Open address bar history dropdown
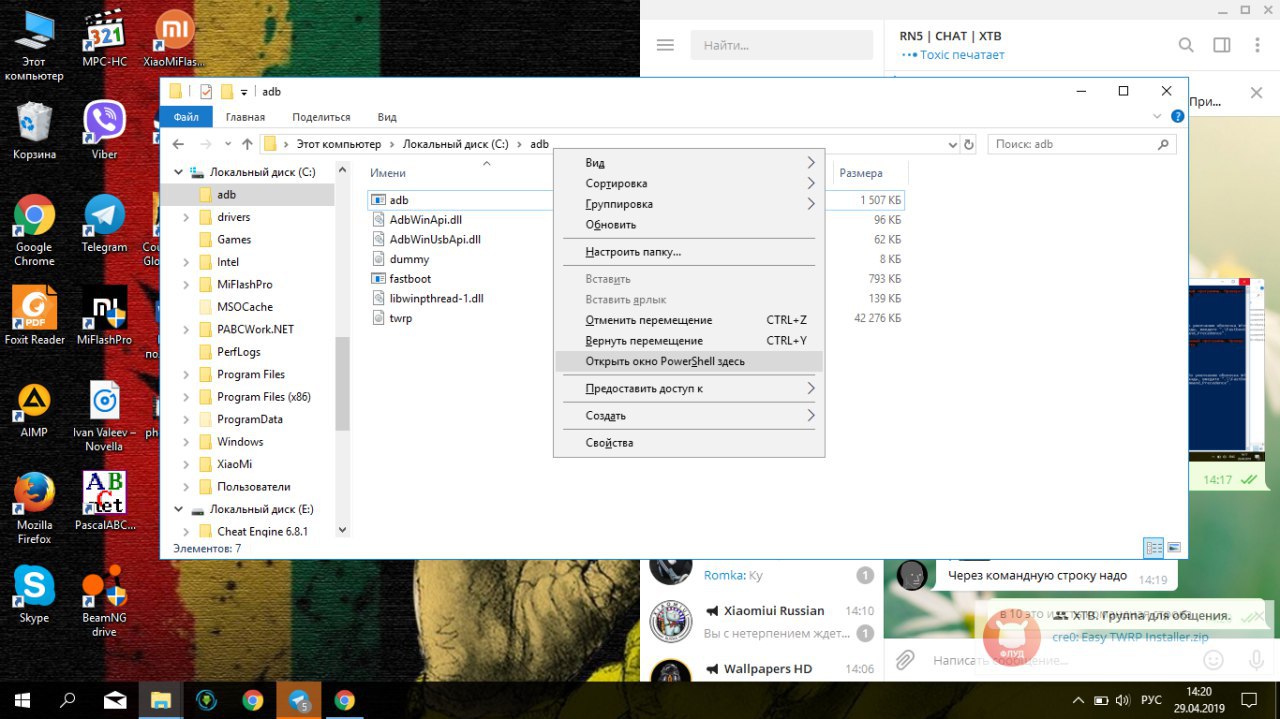Image resolution: width=1280 pixels, height=719 pixels. [951, 144]
